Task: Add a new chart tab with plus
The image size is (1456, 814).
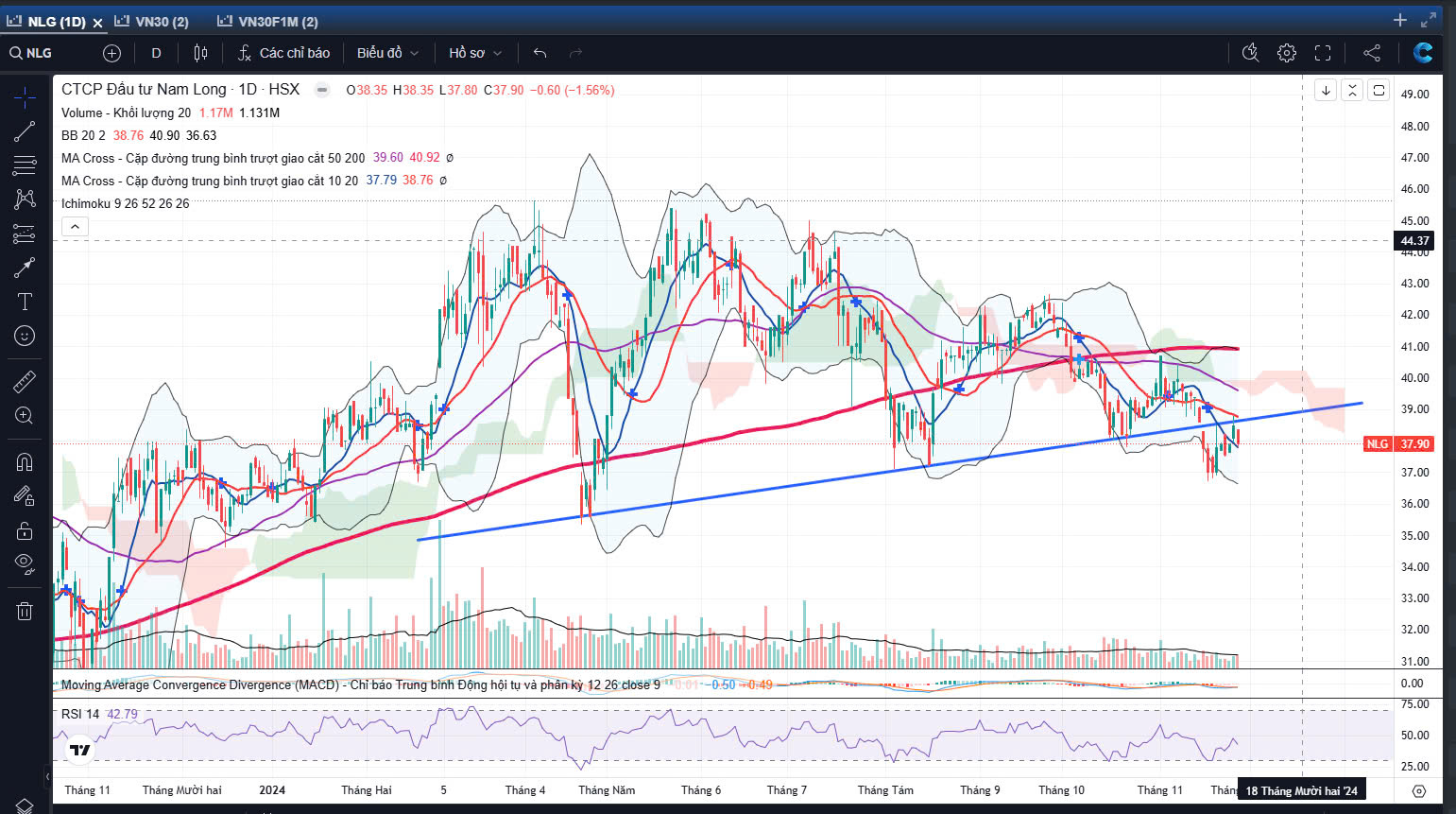Action: 1400,20
